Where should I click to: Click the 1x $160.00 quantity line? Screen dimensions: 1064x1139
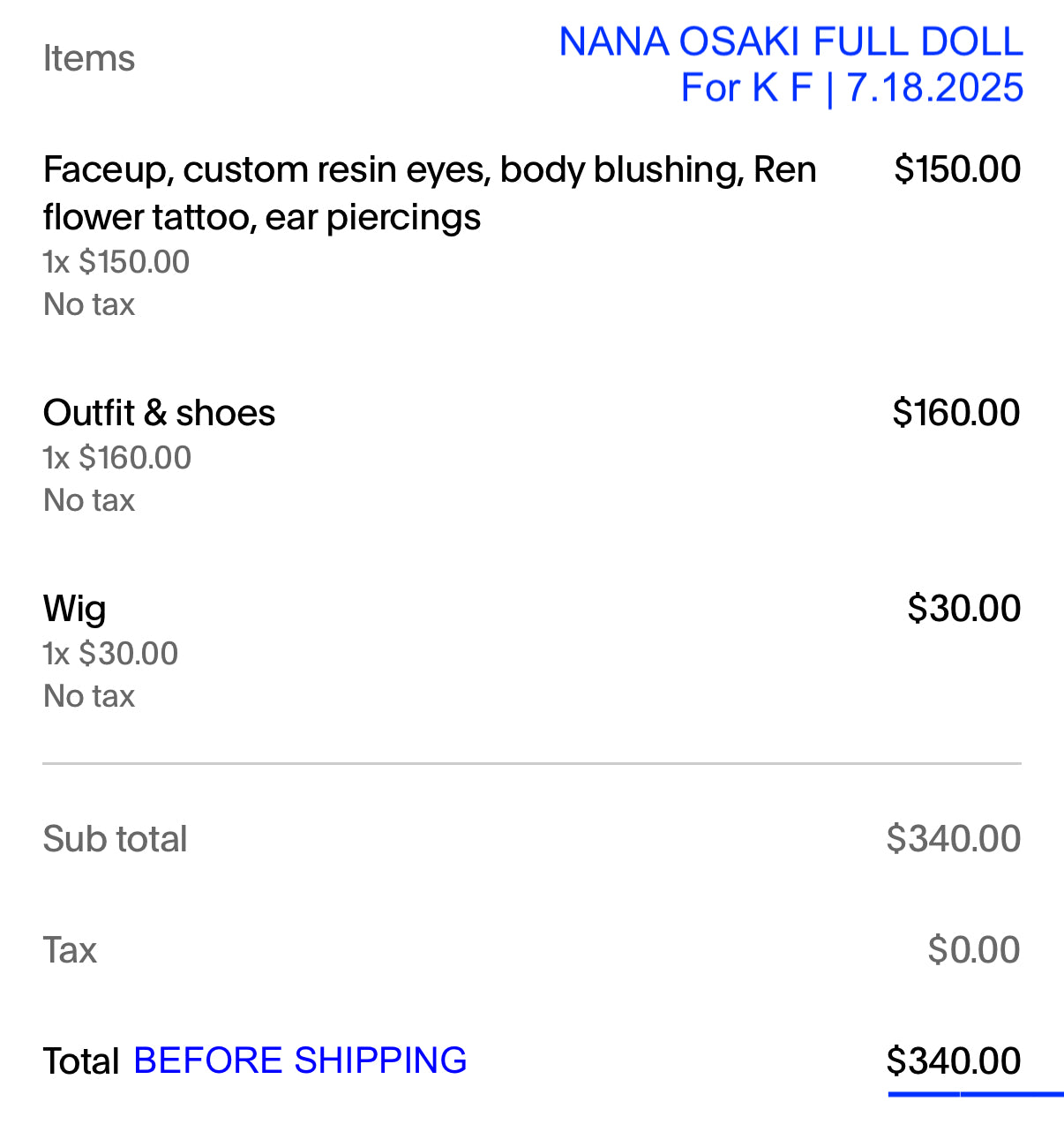point(117,458)
